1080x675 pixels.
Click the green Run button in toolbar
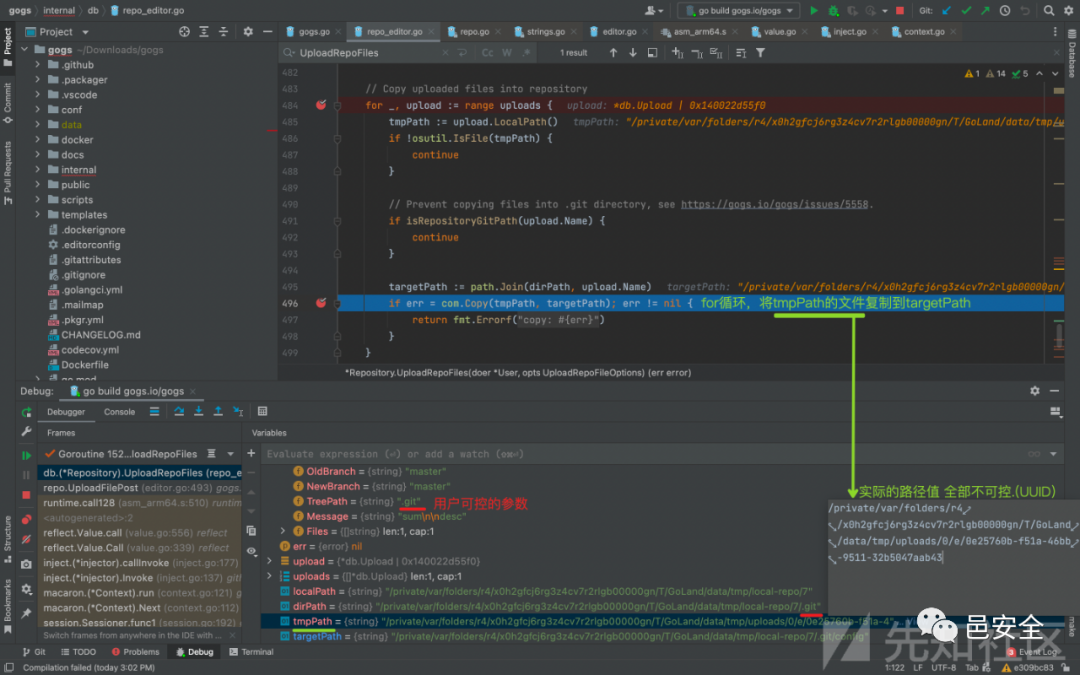[814, 10]
